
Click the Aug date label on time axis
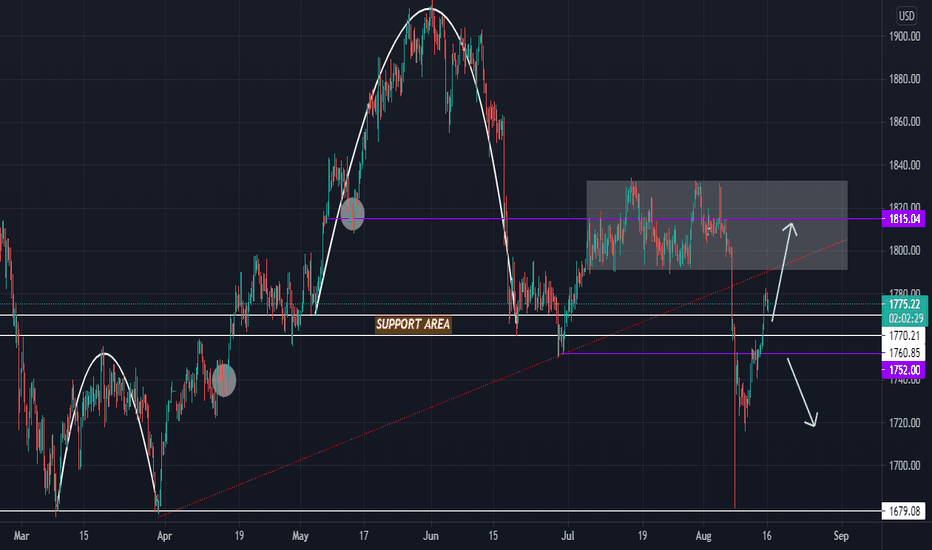click(704, 536)
